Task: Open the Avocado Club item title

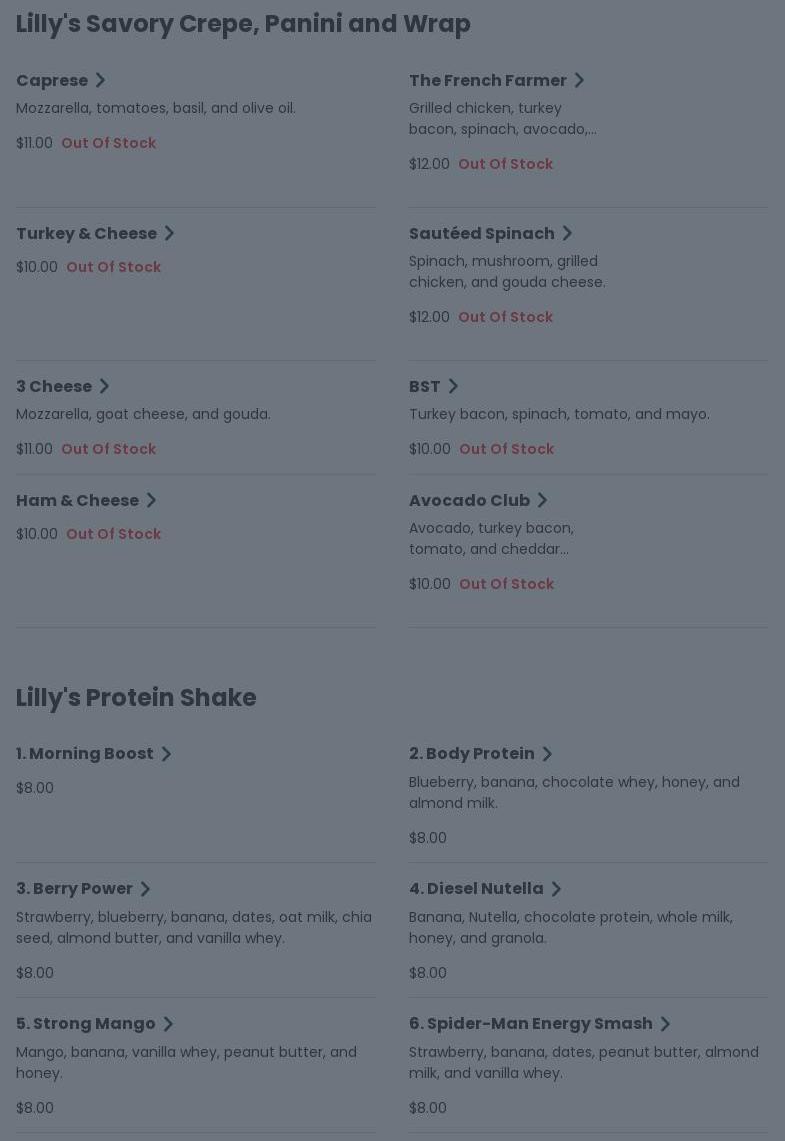Action: click(469, 500)
